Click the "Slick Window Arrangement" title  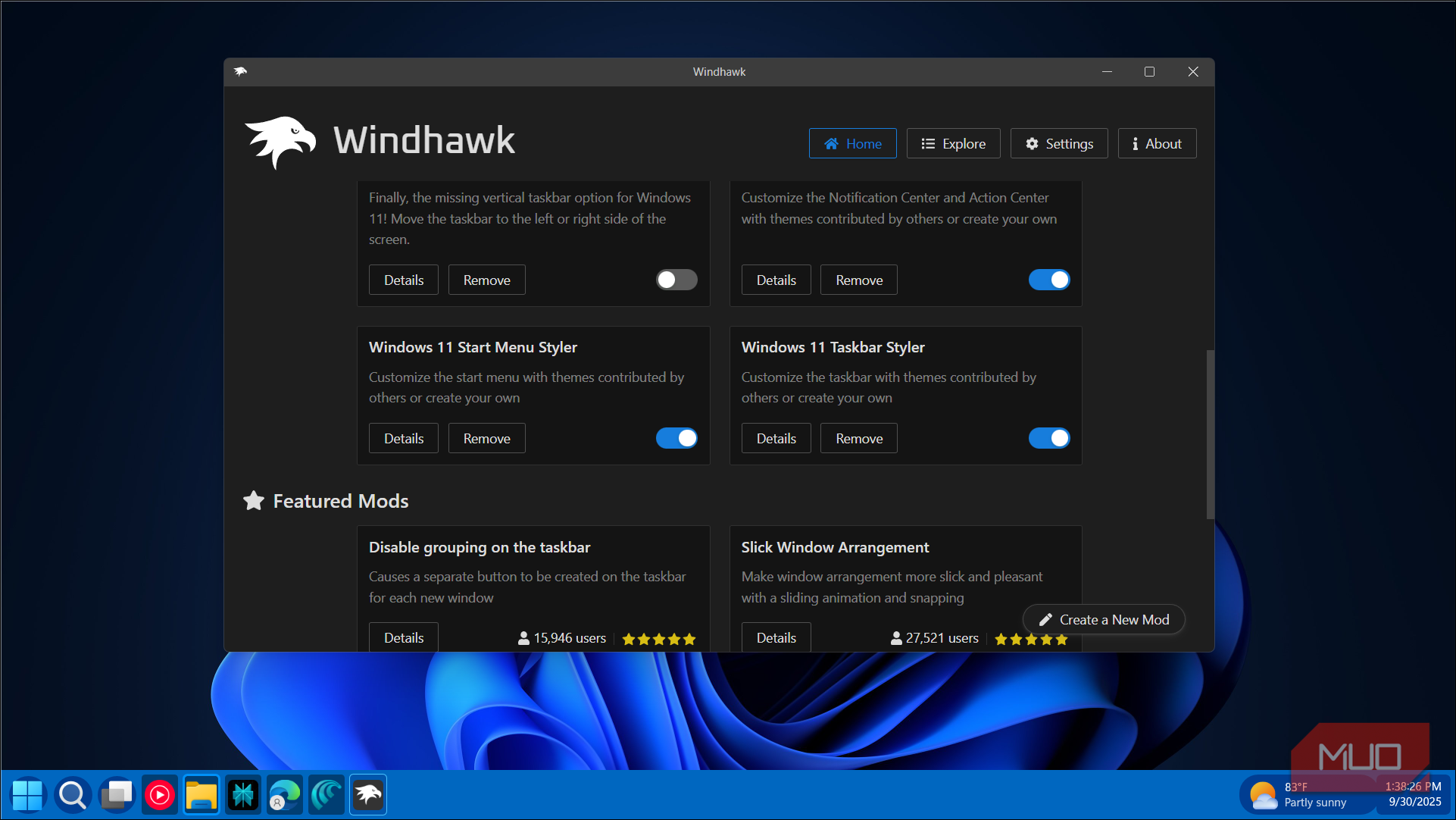click(835, 547)
